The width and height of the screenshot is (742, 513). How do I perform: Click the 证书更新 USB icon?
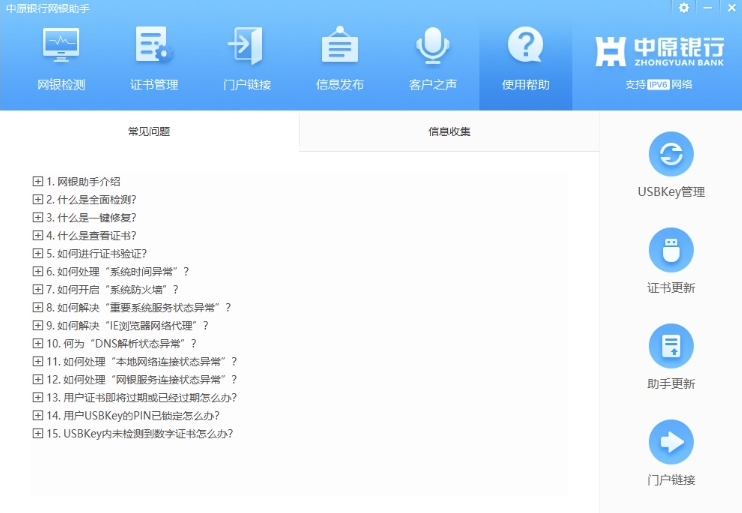point(671,250)
